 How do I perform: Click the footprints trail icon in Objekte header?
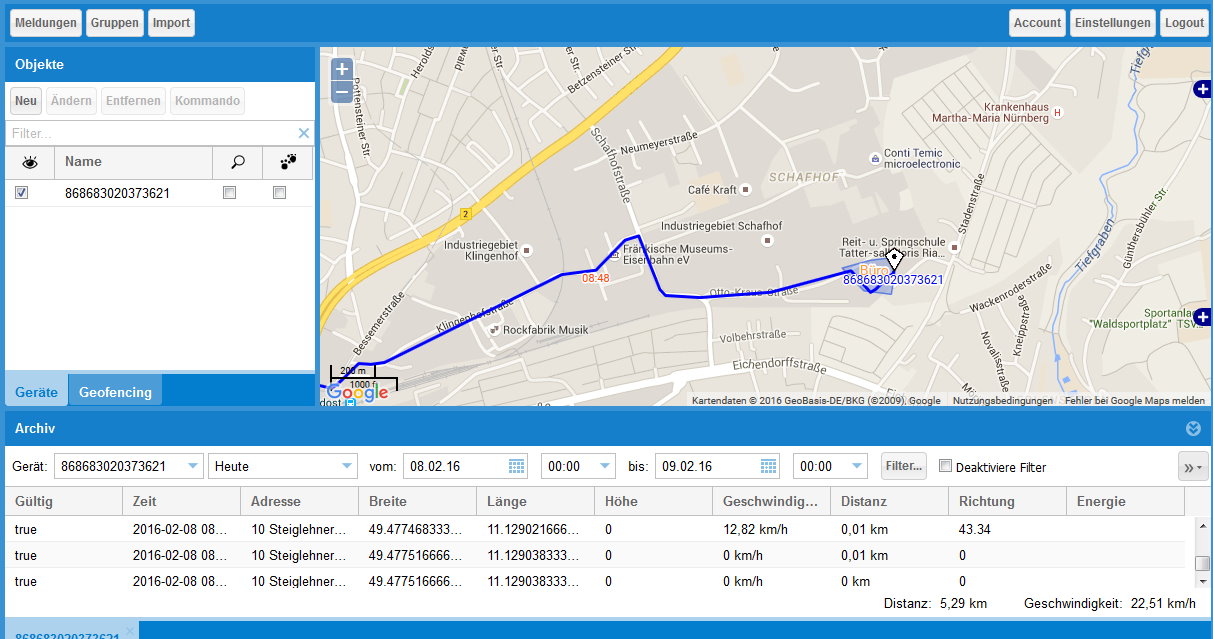[x=288, y=162]
